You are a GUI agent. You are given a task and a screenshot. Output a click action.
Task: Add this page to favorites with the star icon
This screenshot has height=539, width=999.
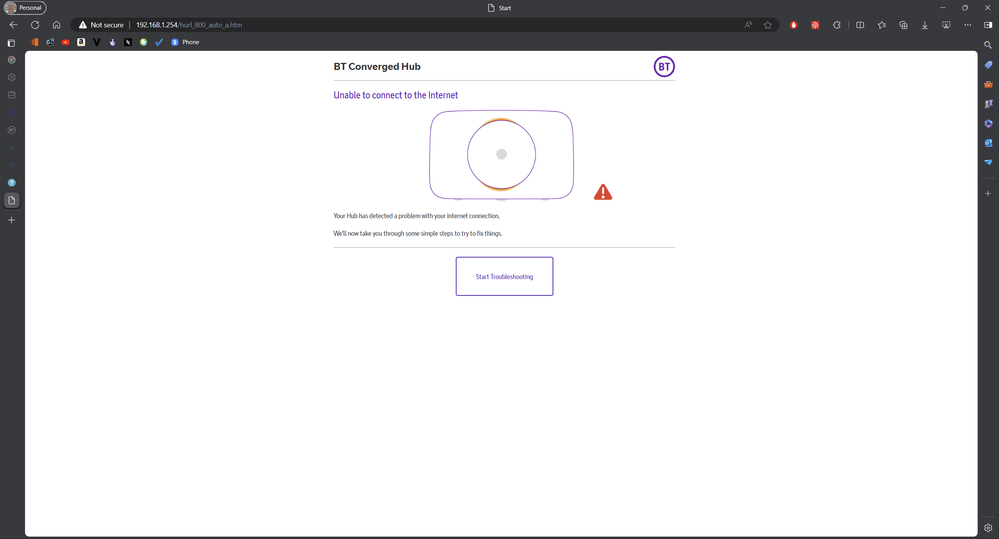(768, 25)
